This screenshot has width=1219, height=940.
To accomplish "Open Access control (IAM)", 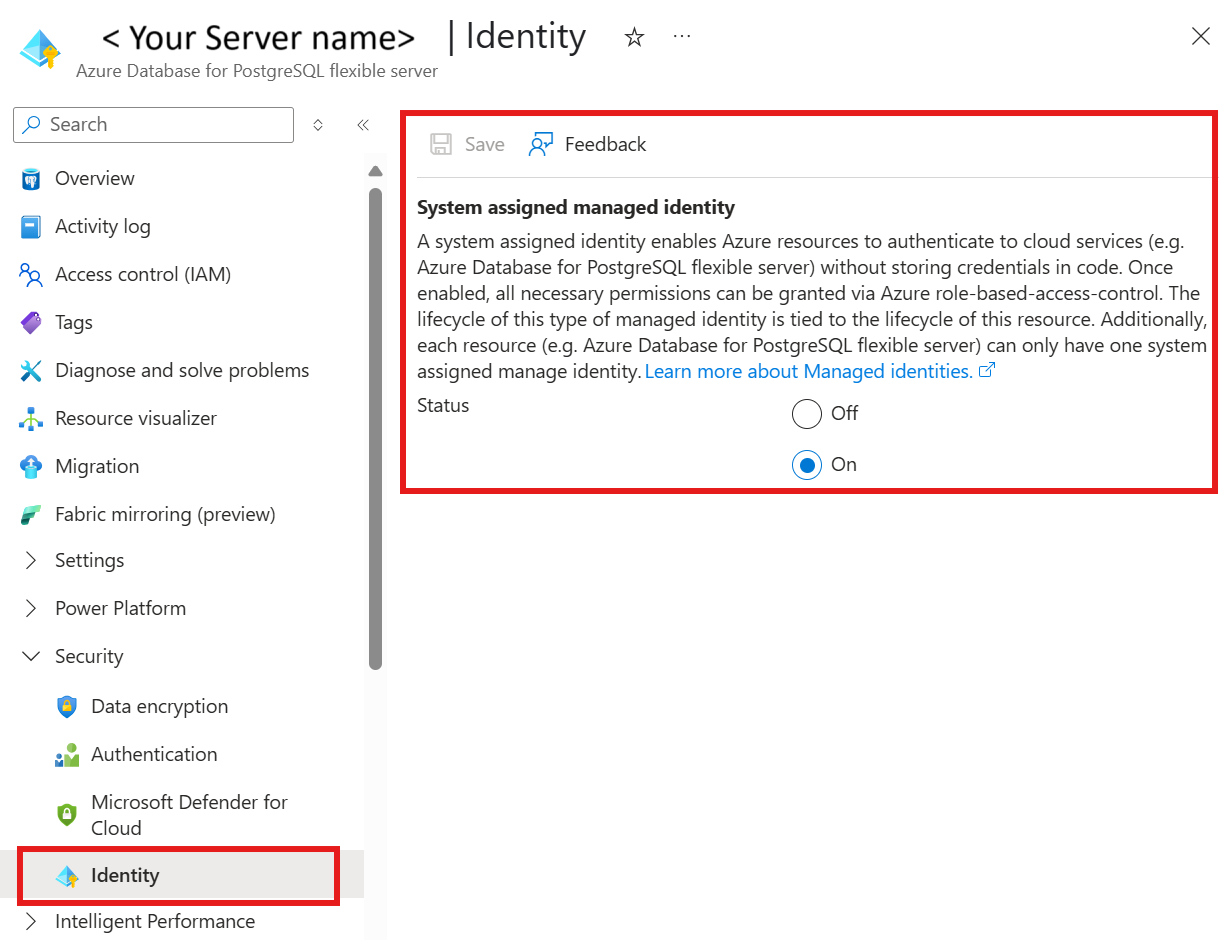I will 143,274.
